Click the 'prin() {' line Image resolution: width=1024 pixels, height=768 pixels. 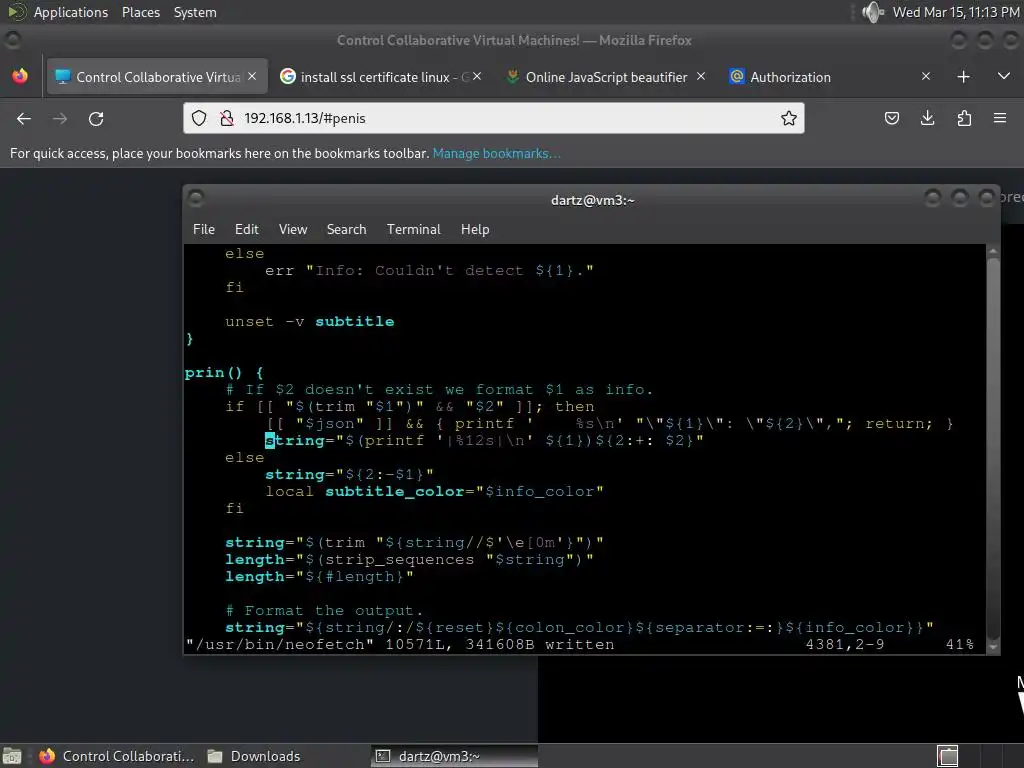[224, 373]
